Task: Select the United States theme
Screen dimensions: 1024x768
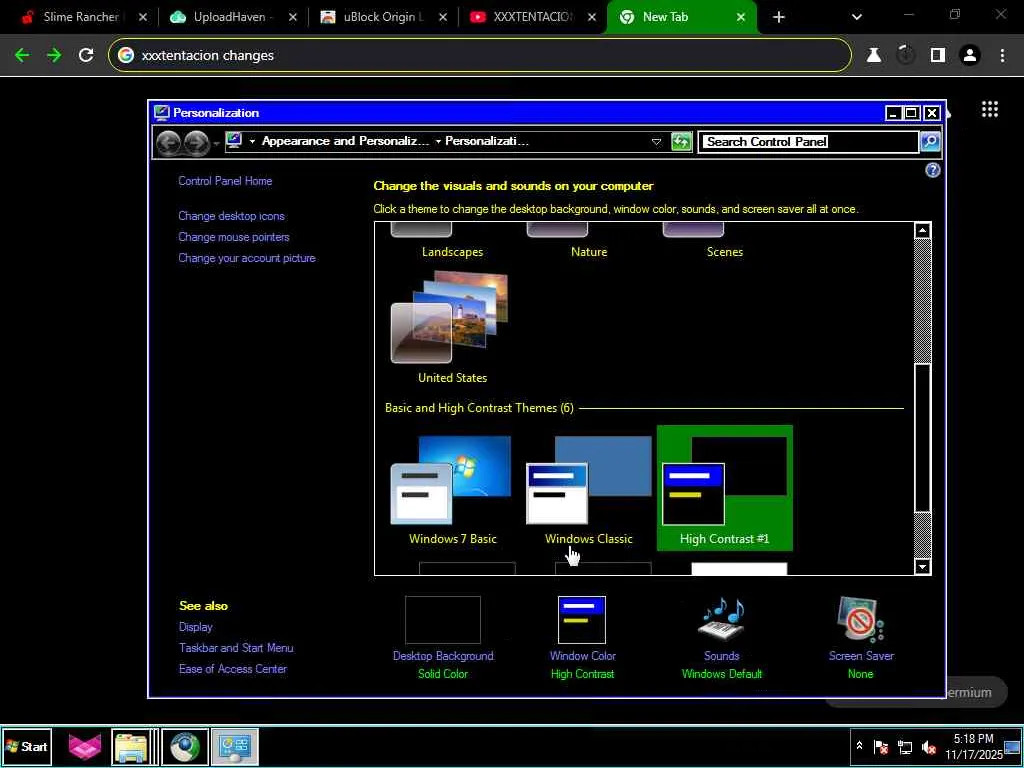Action: [x=452, y=327]
